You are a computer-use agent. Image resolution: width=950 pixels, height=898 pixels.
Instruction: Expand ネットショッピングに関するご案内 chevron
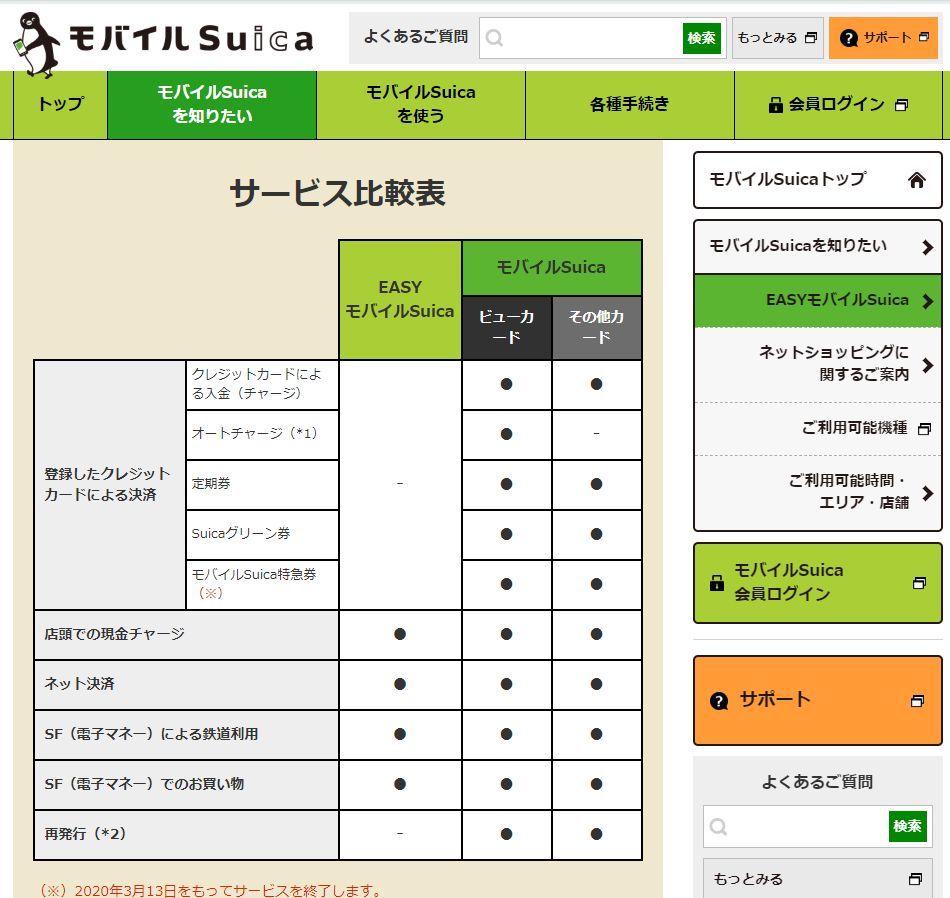(927, 365)
